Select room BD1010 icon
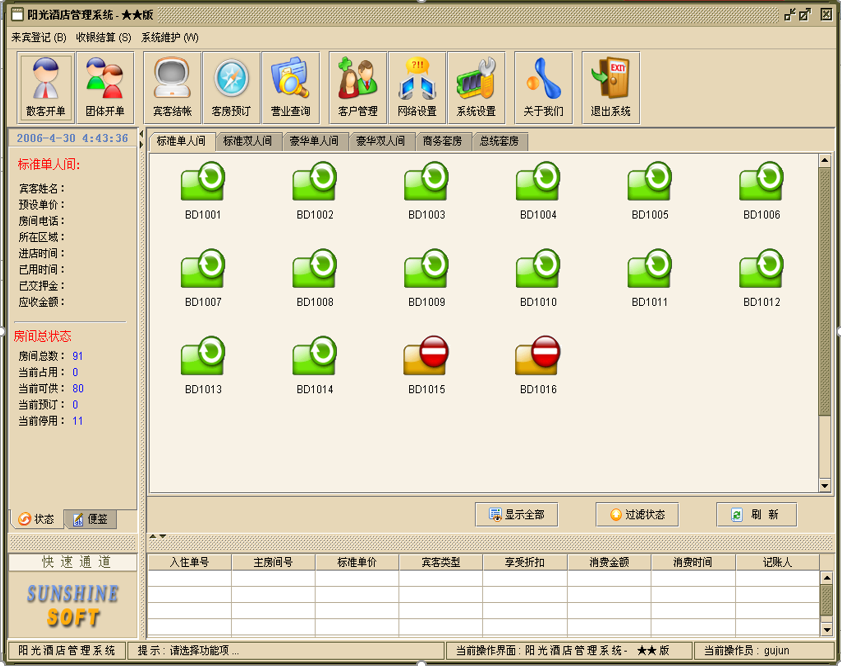The width and height of the screenshot is (841, 666). coord(538,269)
